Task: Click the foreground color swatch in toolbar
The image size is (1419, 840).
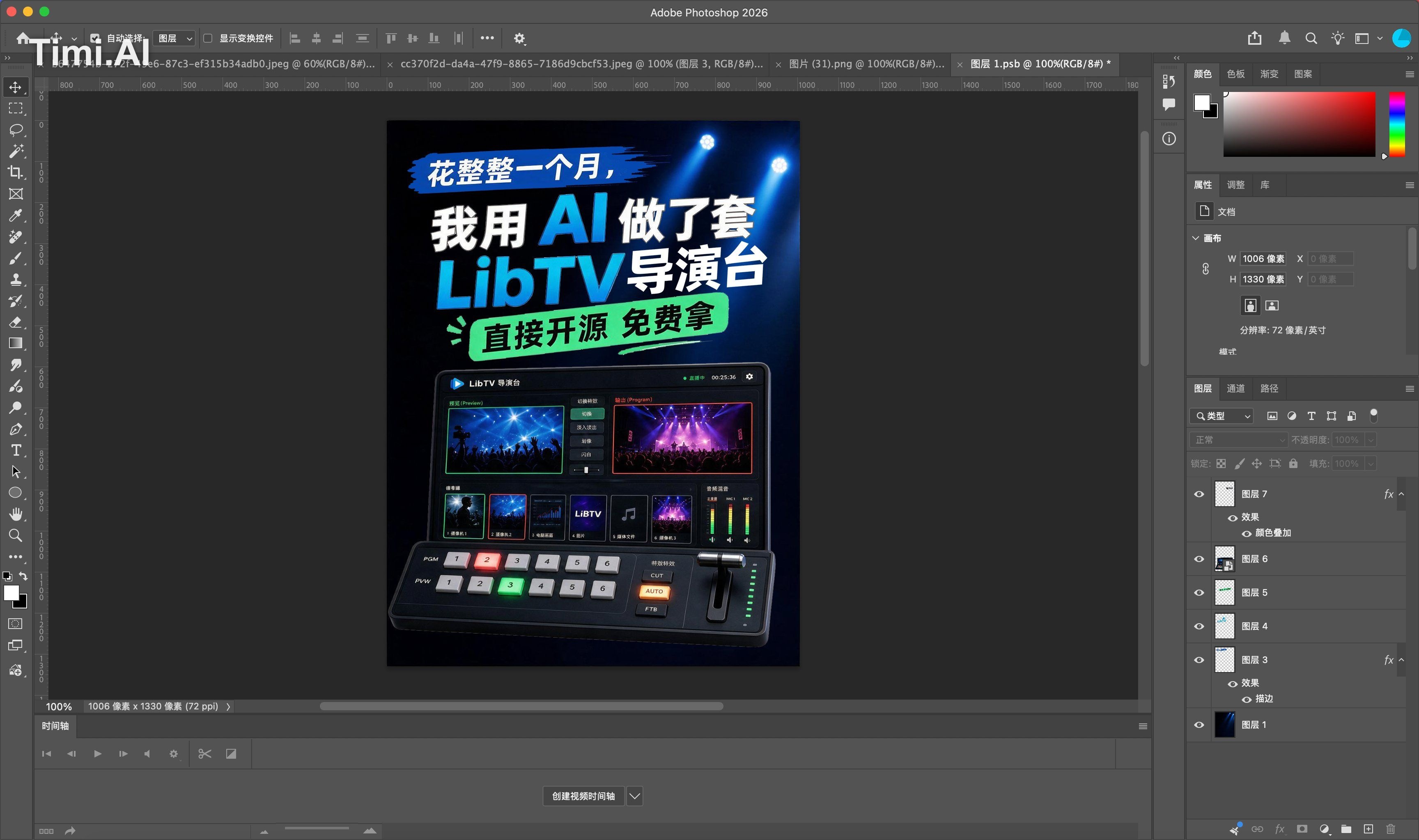Action: coord(11,593)
